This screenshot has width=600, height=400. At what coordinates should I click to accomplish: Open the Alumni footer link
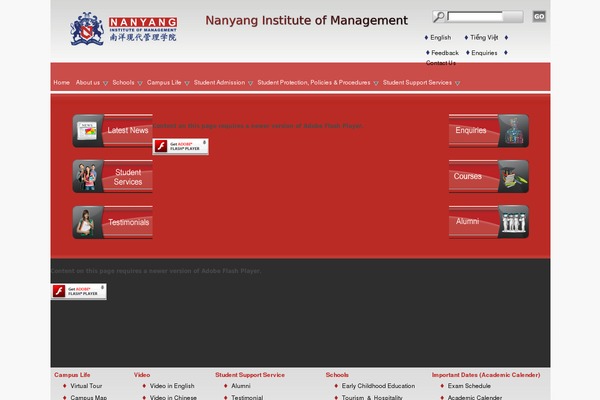point(241,386)
